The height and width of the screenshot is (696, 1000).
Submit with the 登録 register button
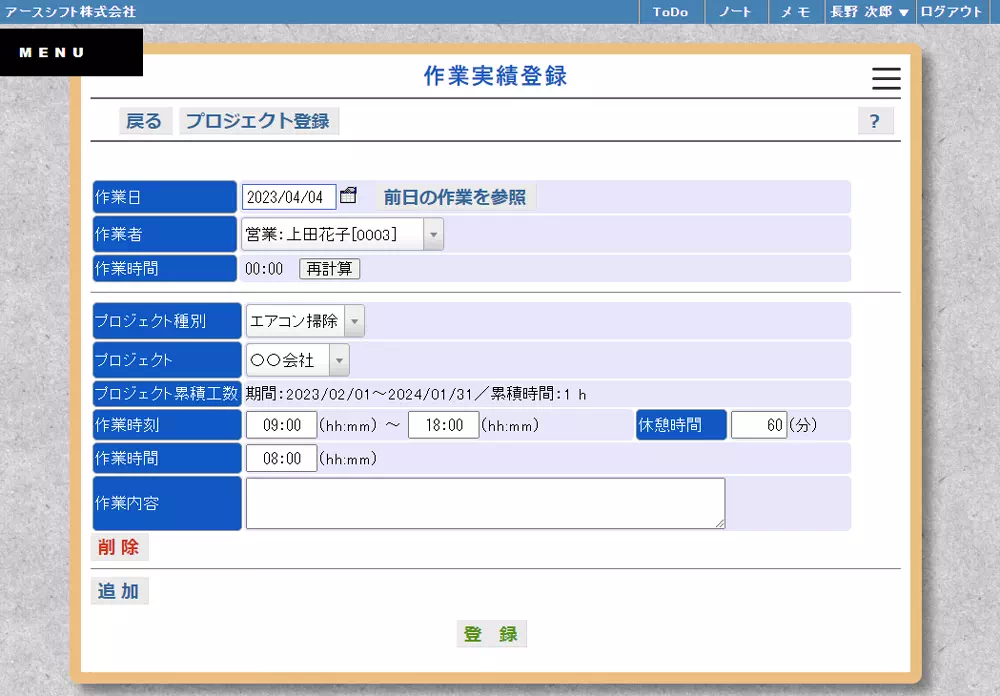click(x=492, y=633)
